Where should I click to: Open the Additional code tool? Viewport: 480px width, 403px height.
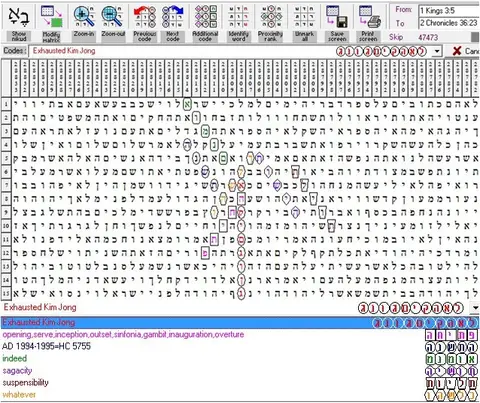click(205, 17)
